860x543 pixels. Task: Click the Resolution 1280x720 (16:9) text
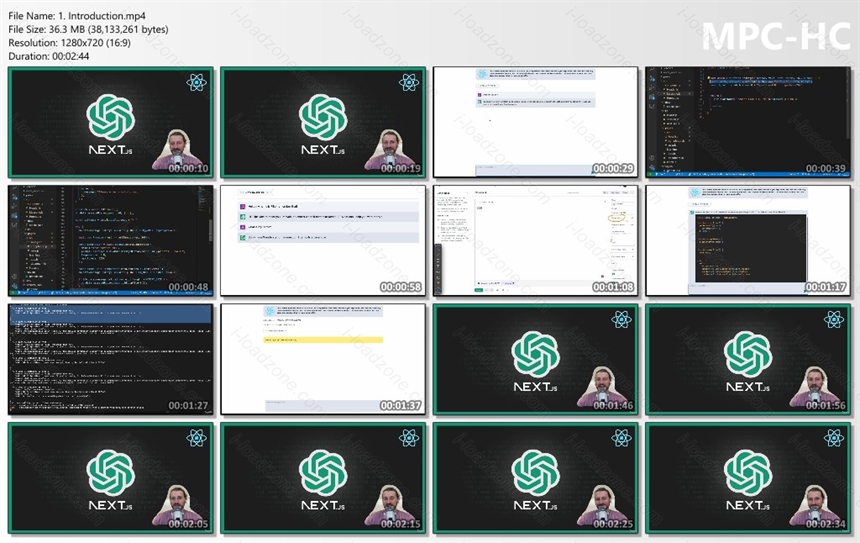(x=69, y=42)
